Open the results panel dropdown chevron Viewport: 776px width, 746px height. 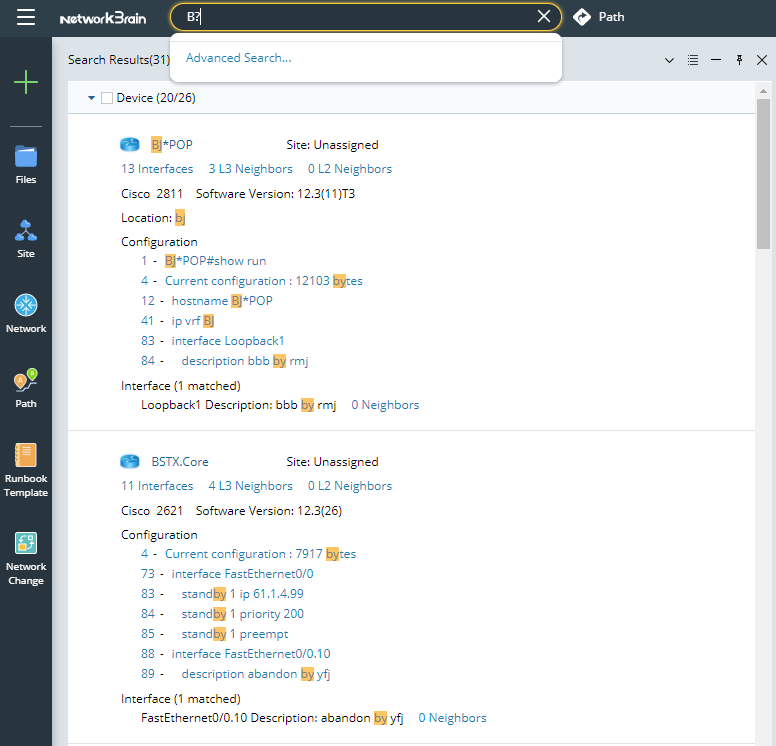coord(669,60)
